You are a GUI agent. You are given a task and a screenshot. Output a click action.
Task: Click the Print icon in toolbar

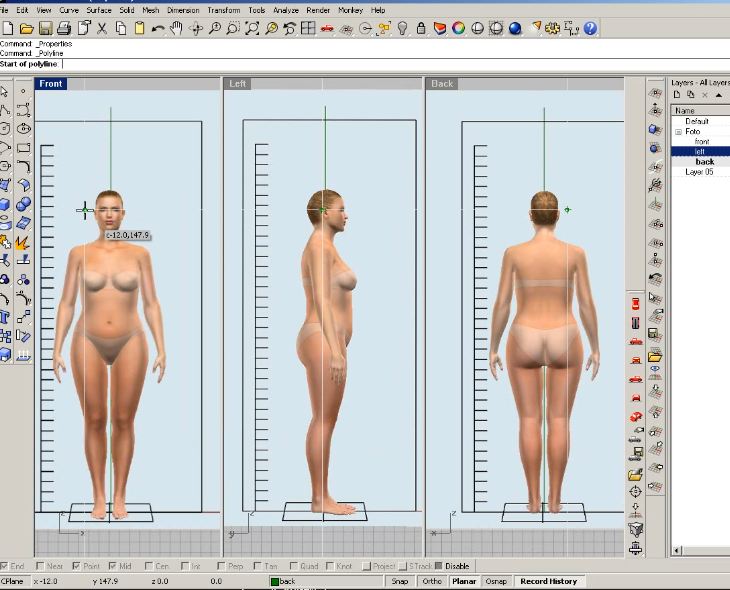(64, 29)
